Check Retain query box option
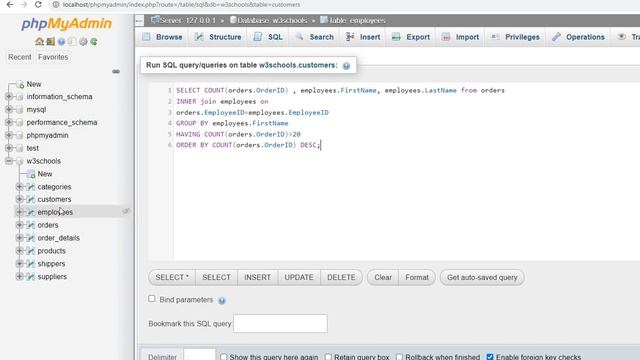Screen dimensions: 640x360 [x=328, y=357]
